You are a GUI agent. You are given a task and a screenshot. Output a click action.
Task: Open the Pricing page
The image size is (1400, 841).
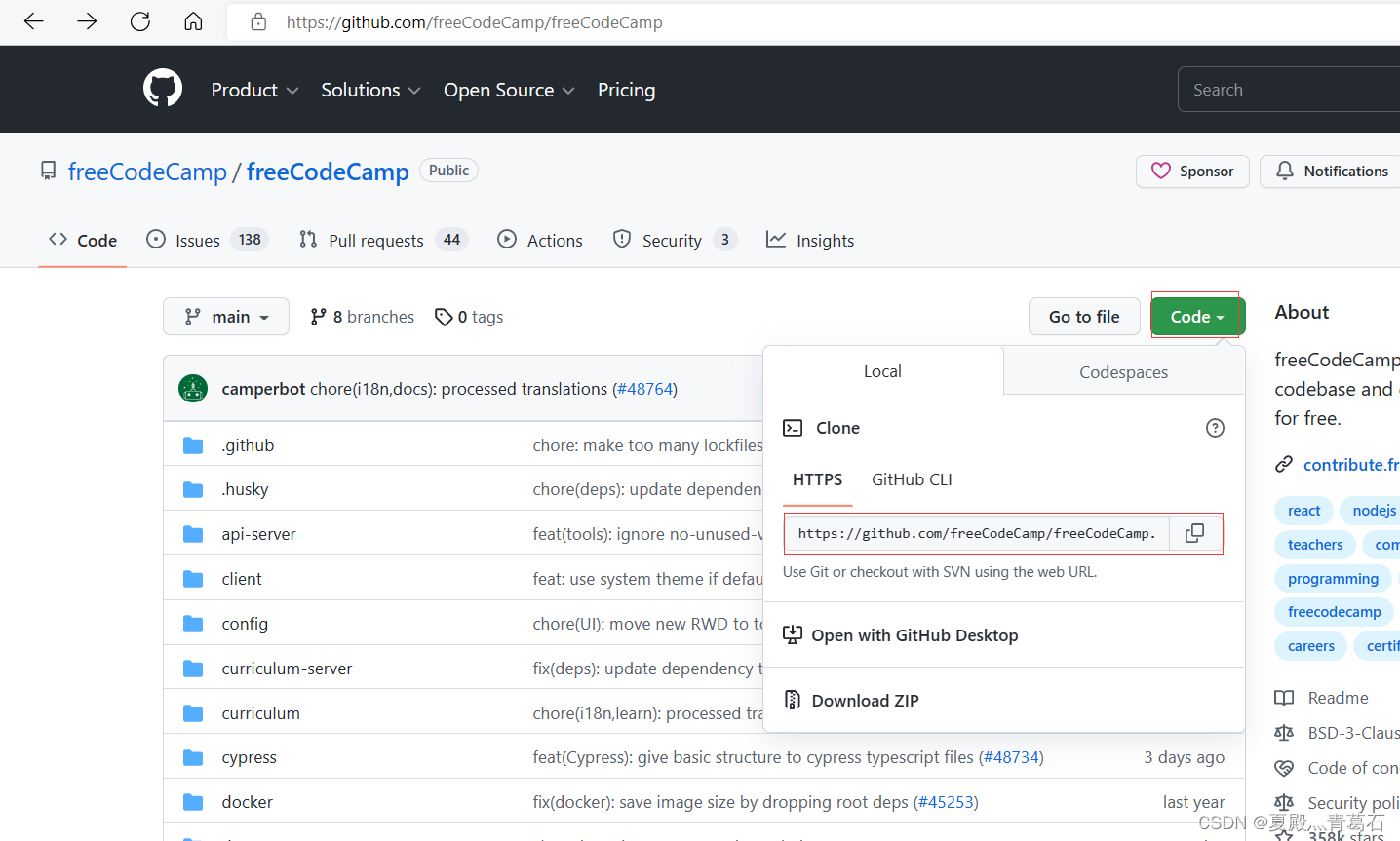pos(626,90)
